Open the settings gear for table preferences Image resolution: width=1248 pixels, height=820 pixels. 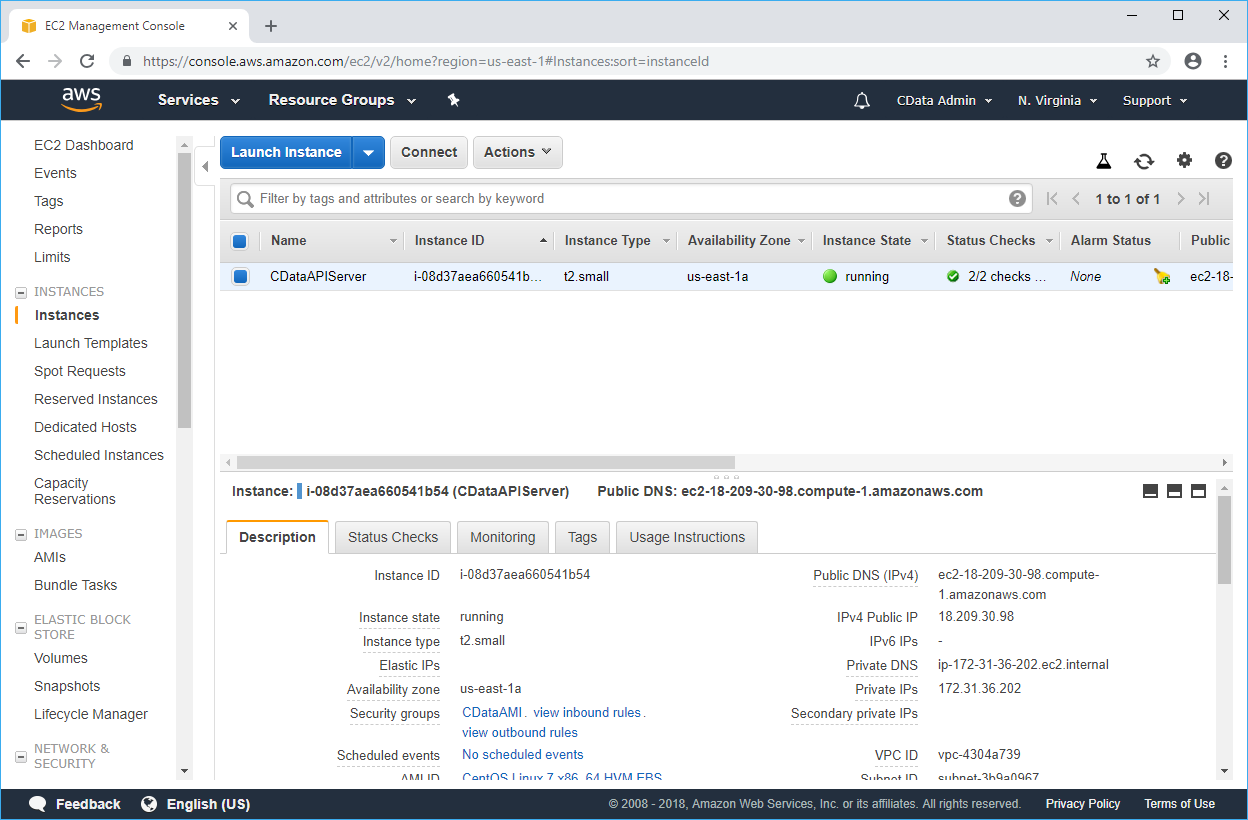(x=1184, y=161)
